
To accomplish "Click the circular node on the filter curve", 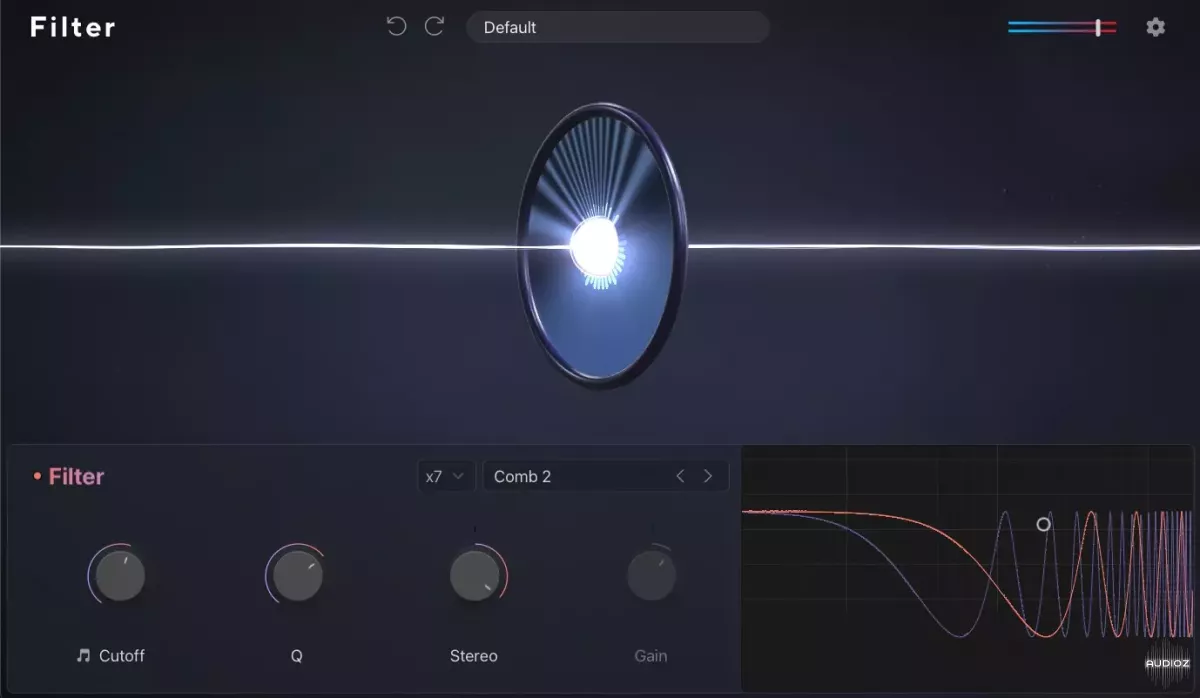I will [1043, 524].
